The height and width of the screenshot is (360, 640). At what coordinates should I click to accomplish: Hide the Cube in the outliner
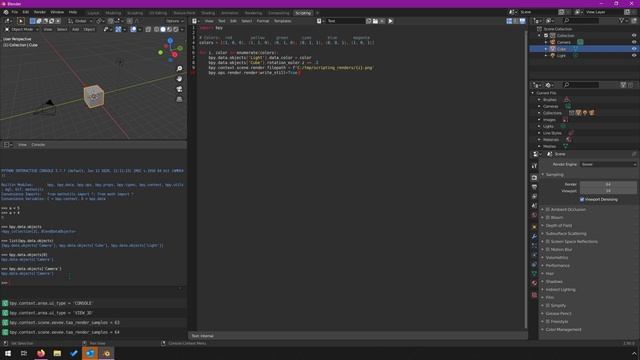(634, 49)
